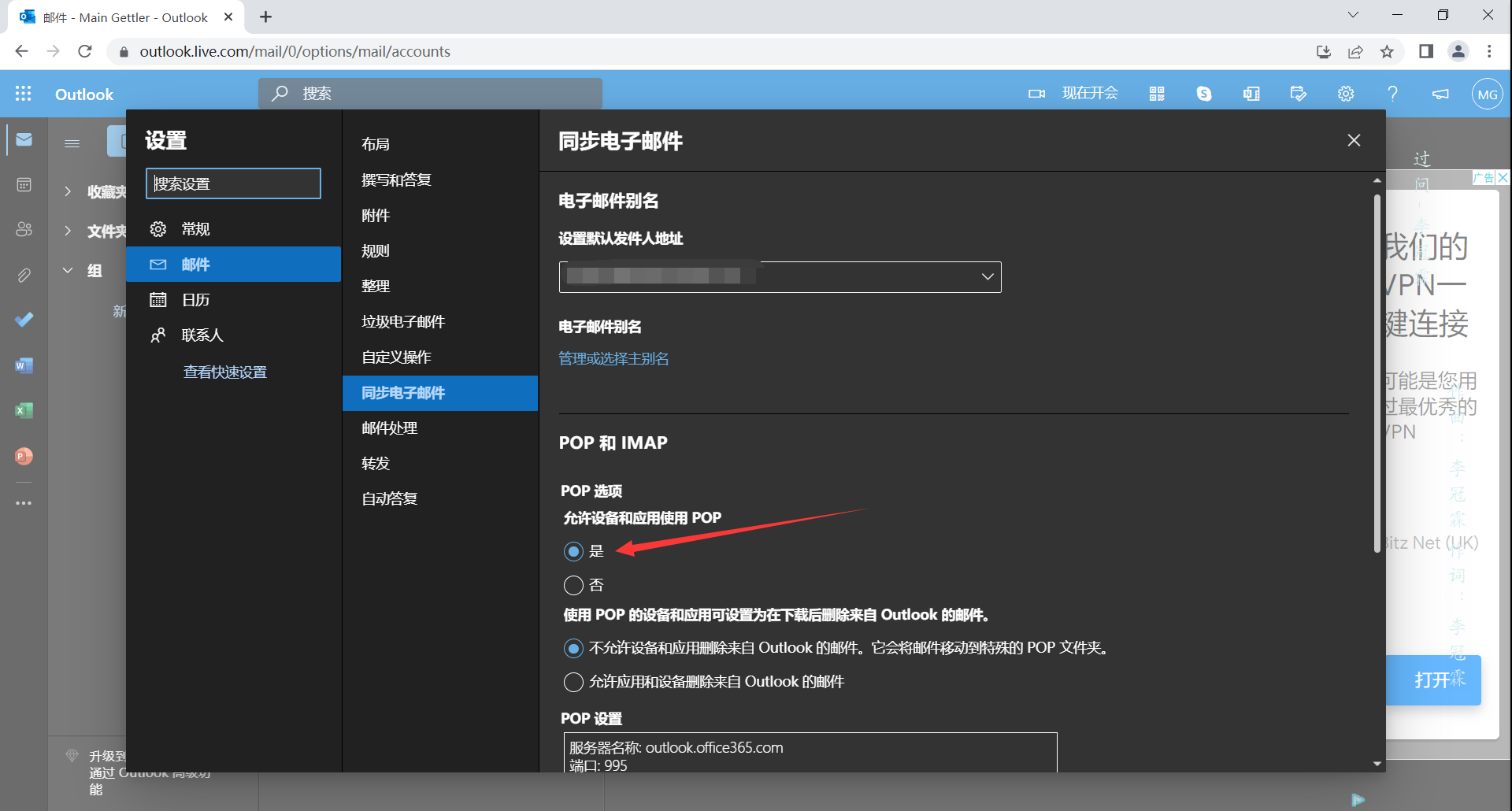The width and height of the screenshot is (1512, 811).
Task: Launch PowerPoint from left rail
Action: [24, 456]
